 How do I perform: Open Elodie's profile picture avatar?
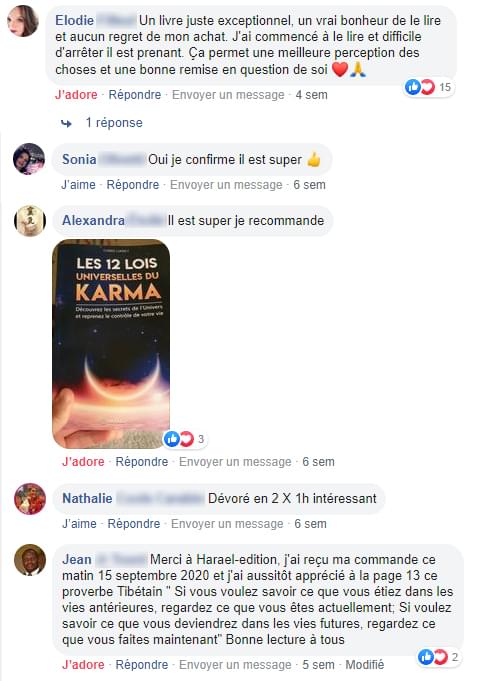point(23,21)
